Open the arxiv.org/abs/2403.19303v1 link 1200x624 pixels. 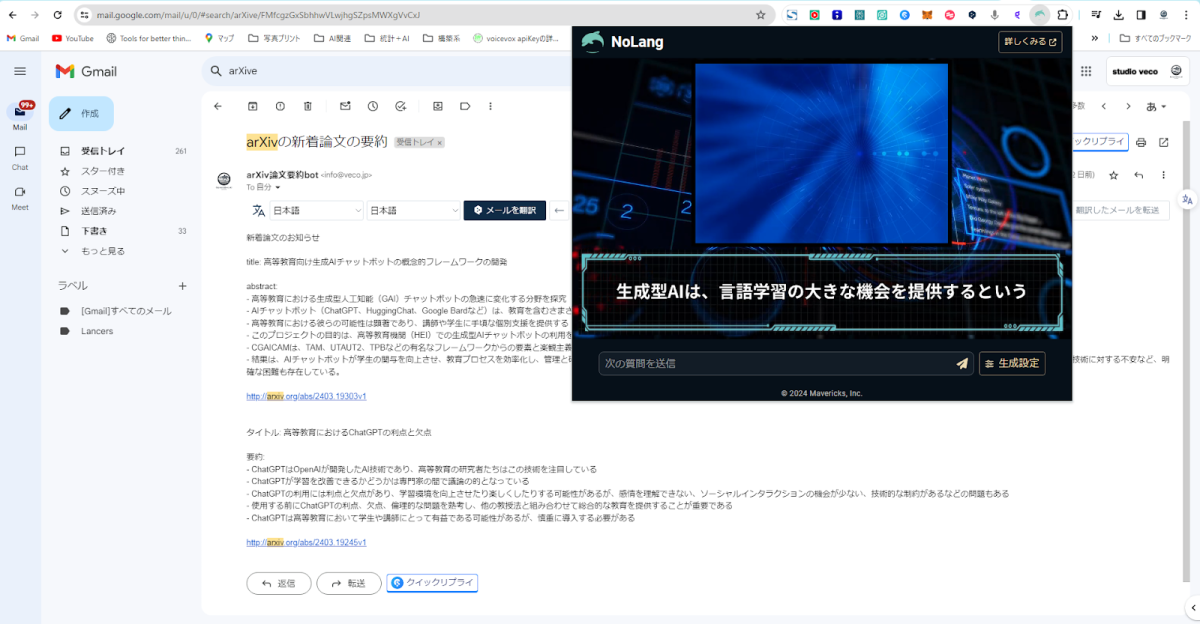tap(306, 396)
